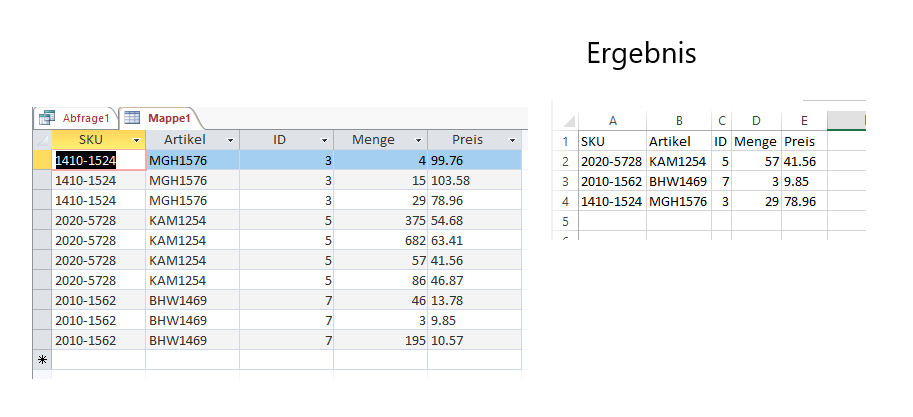Click the Access cell with price 63.41
The image size is (913, 417).
coord(475,241)
